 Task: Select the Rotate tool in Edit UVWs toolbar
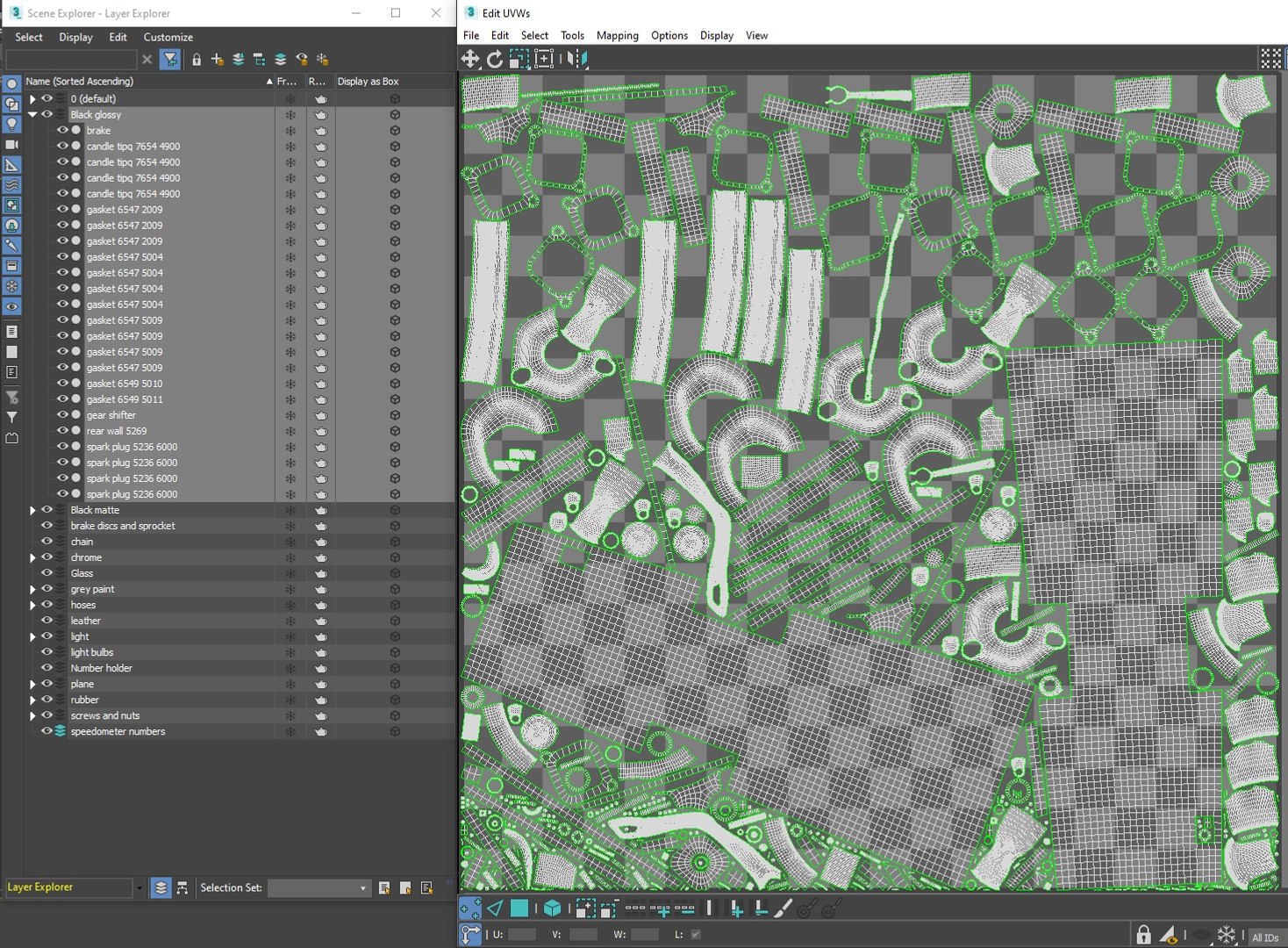pyautogui.click(x=495, y=59)
